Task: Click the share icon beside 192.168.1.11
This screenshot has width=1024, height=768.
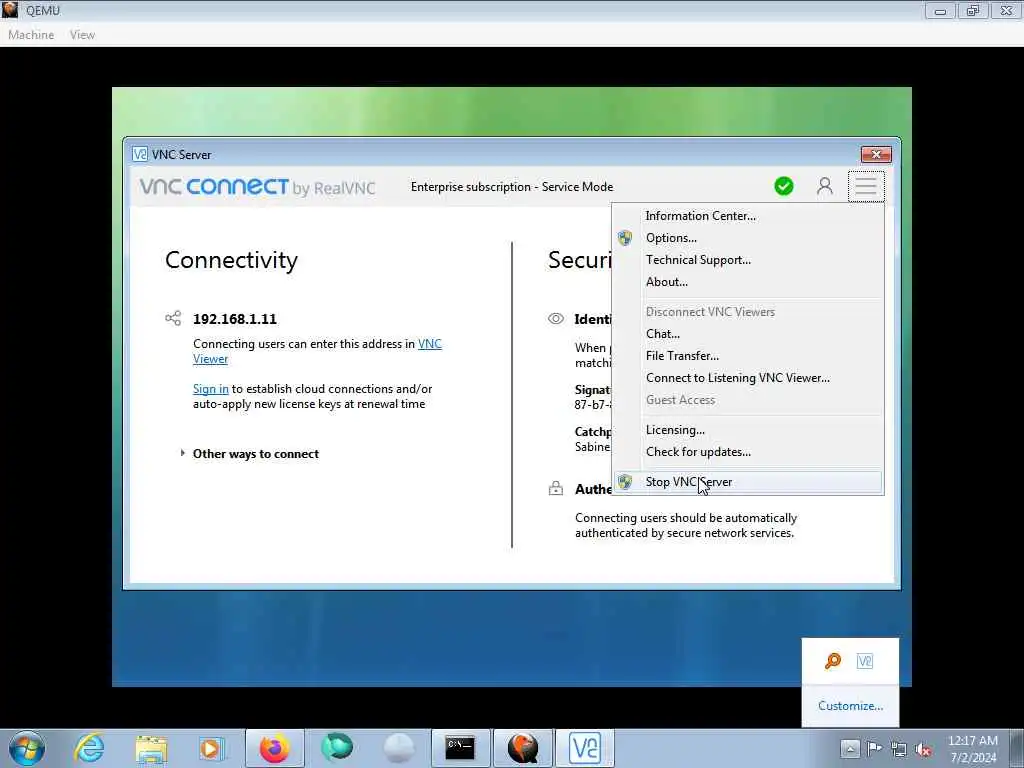Action: [173, 319]
